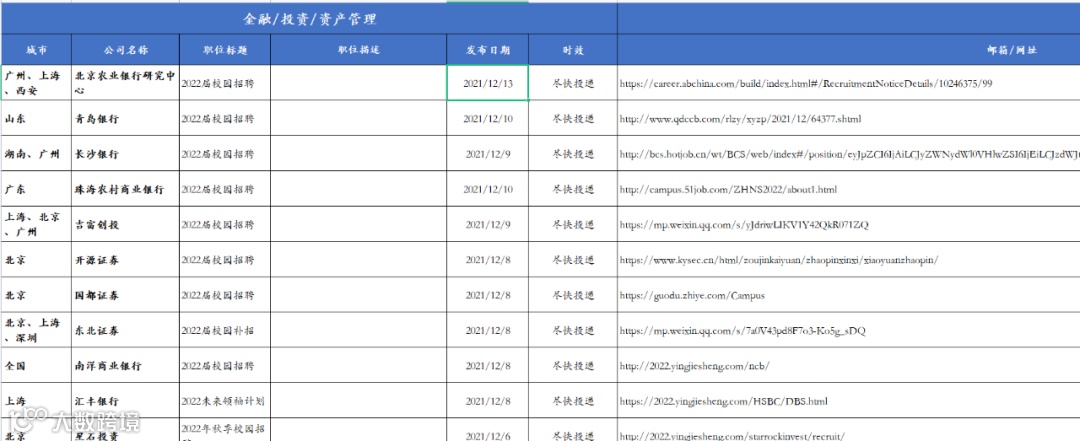Select the 北京、上海、深圳 city cell
This screenshot has width=1080, height=441.
(37, 331)
